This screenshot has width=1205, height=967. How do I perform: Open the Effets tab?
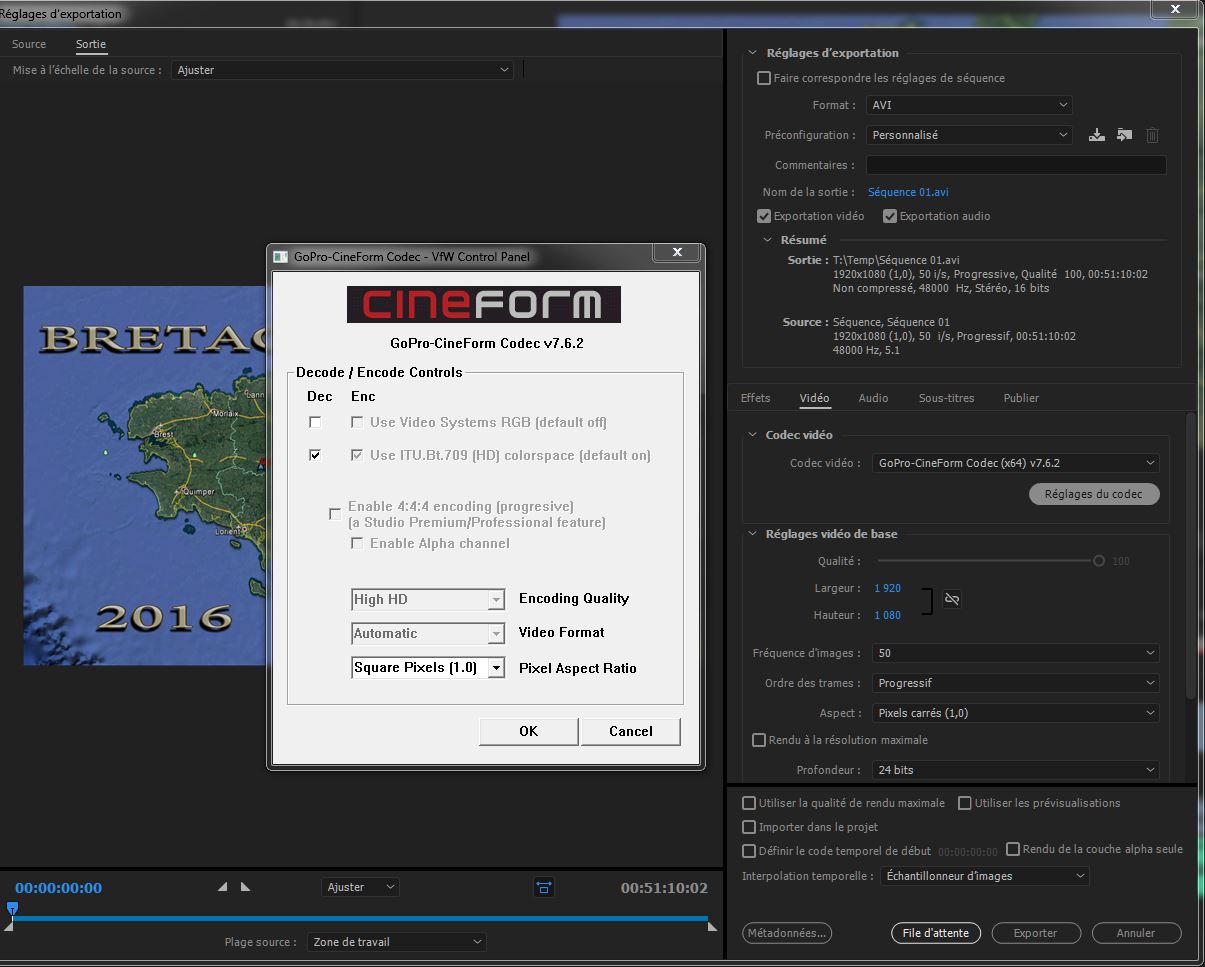click(756, 398)
